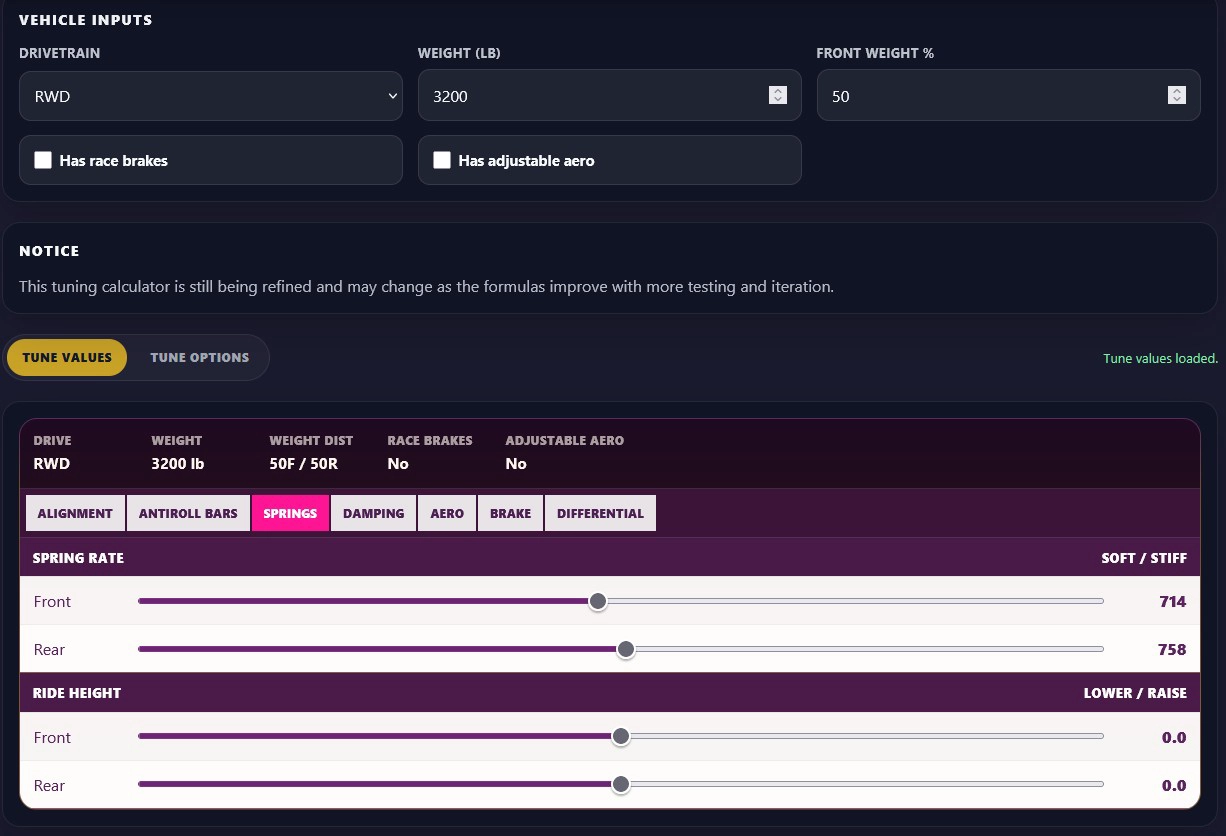
Task: Switch to Tune Options view
Action: (199, 357)
